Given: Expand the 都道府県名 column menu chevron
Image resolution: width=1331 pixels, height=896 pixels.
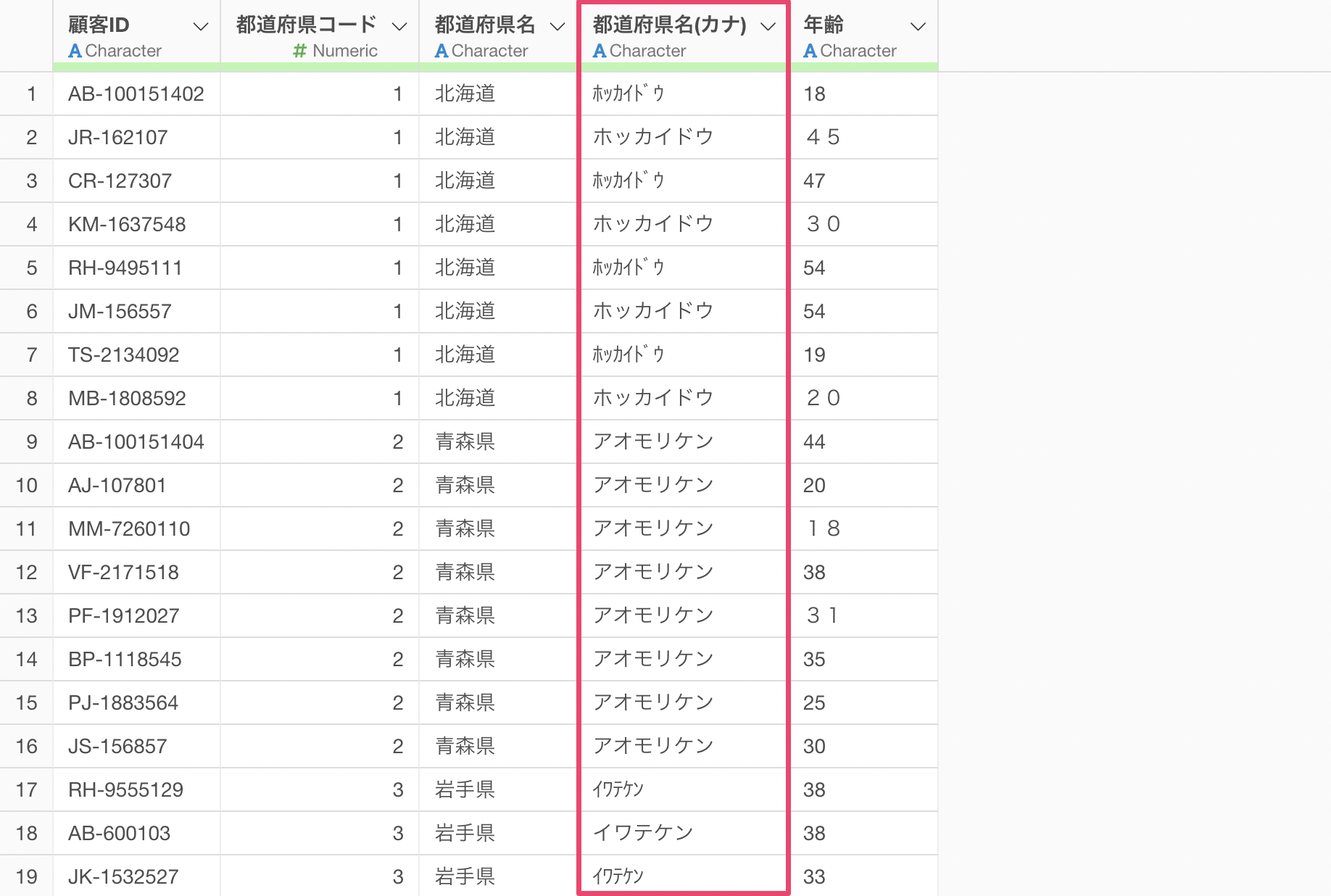Looking at the screenshot, I should [557, 27].
